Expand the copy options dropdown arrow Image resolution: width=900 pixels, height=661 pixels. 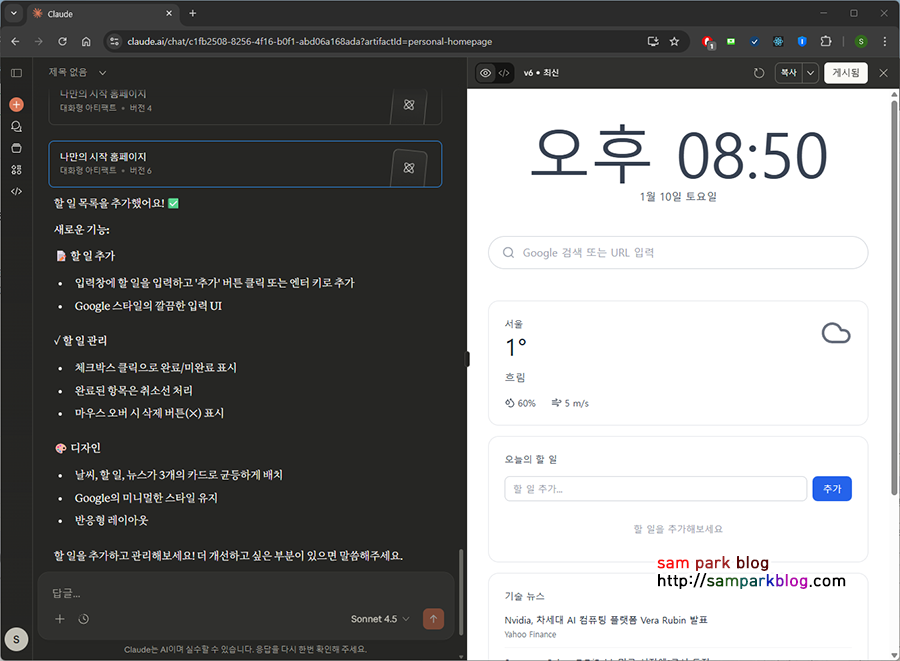pyautogui.click(x=810, y=73)
